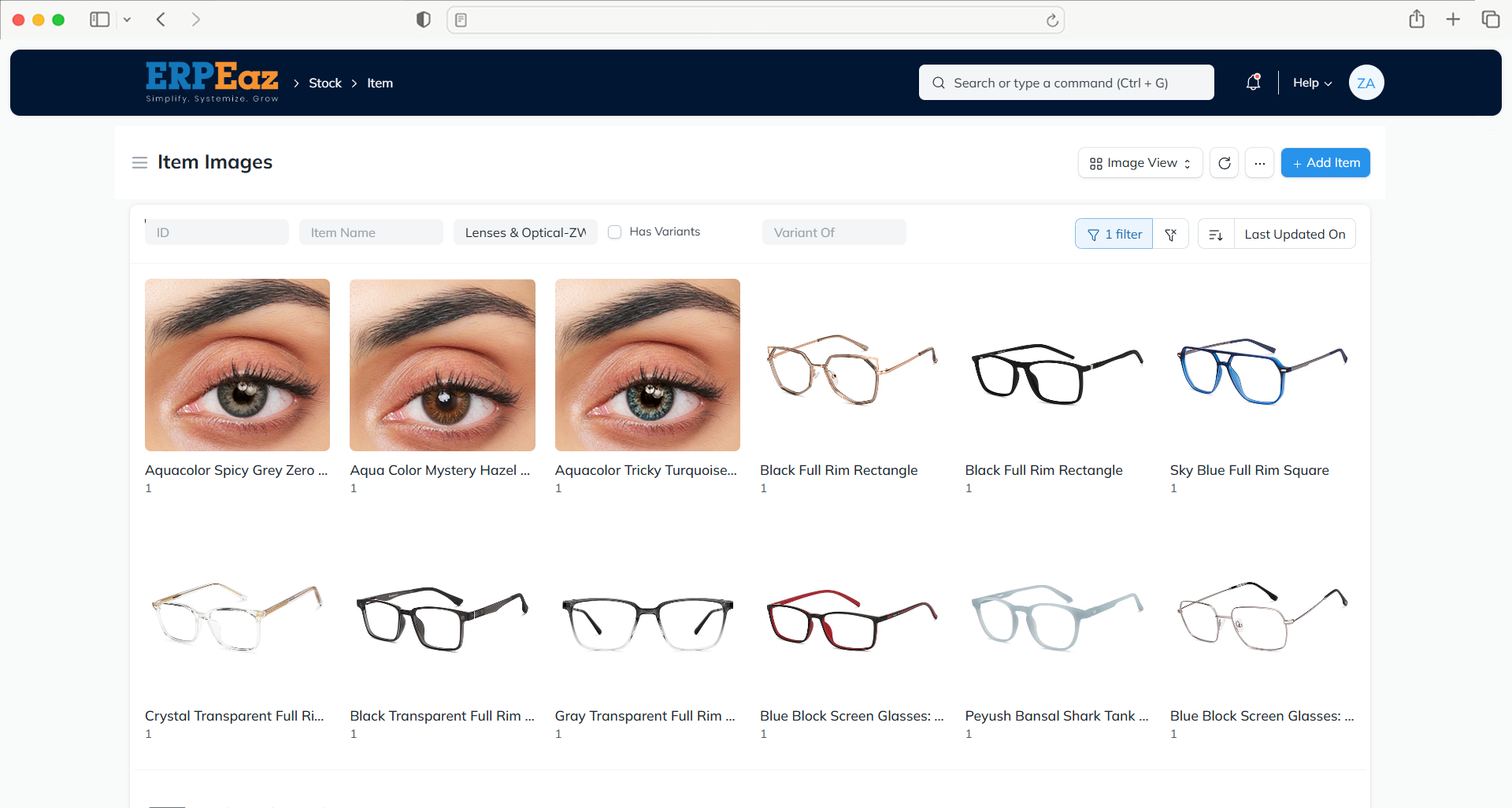The width and height of the screenshot is (1512, 808).
Task: Open the notification bell icon
Action: [x=1252, y=82]
